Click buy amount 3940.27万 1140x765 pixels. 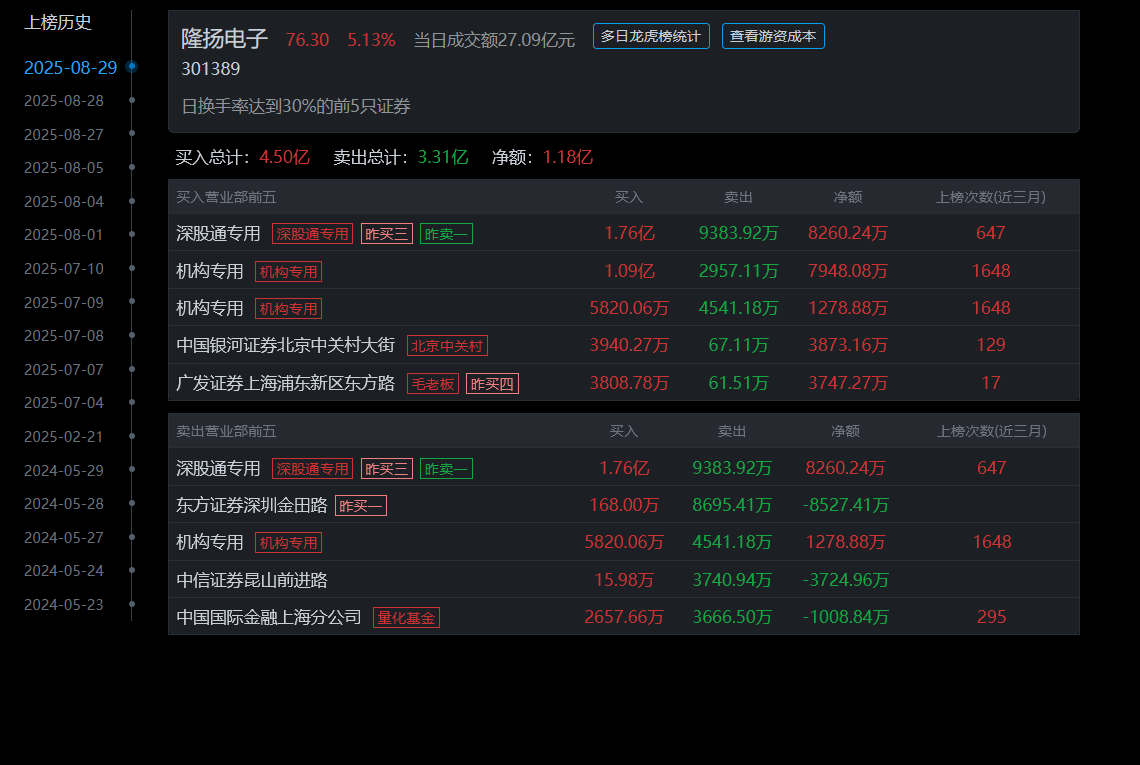click(x=629, y=345)
